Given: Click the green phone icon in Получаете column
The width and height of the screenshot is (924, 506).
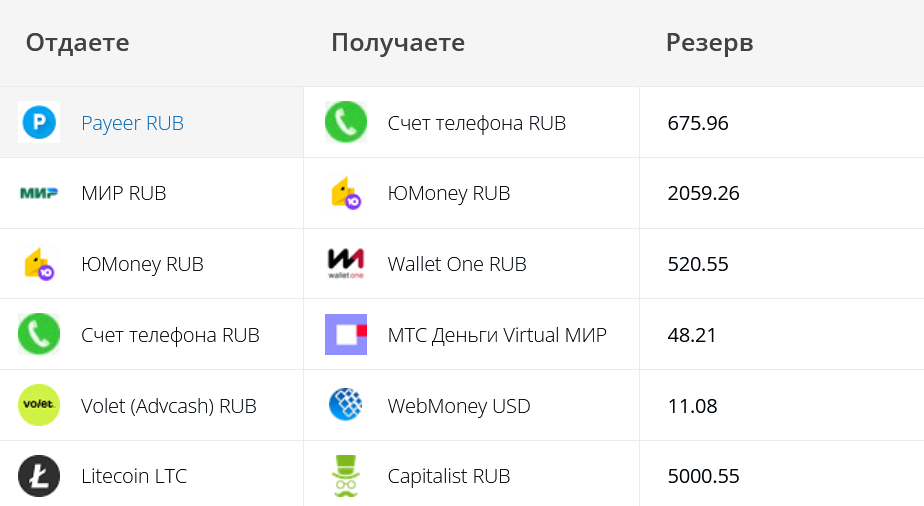Looking at the screenshot, I should [x=346, y=122].
